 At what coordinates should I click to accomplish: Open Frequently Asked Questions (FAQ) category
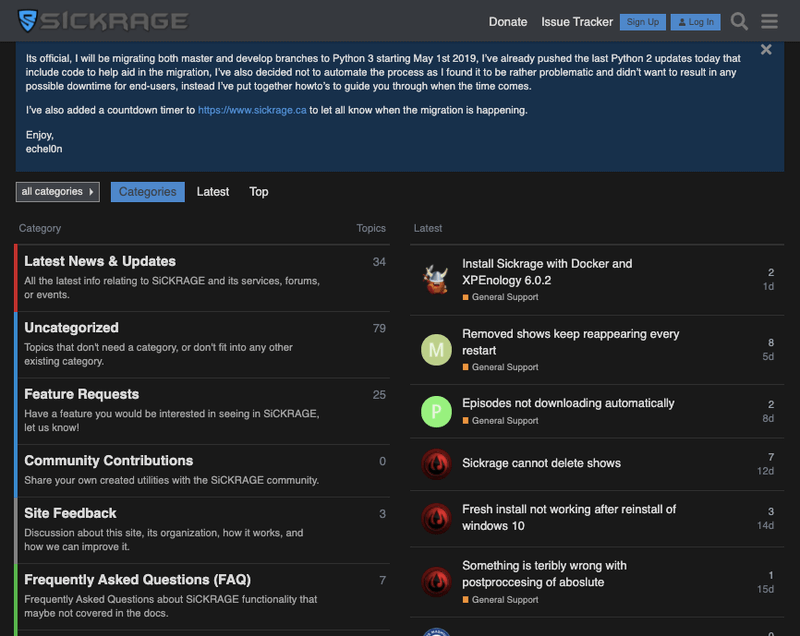(138, 580)
